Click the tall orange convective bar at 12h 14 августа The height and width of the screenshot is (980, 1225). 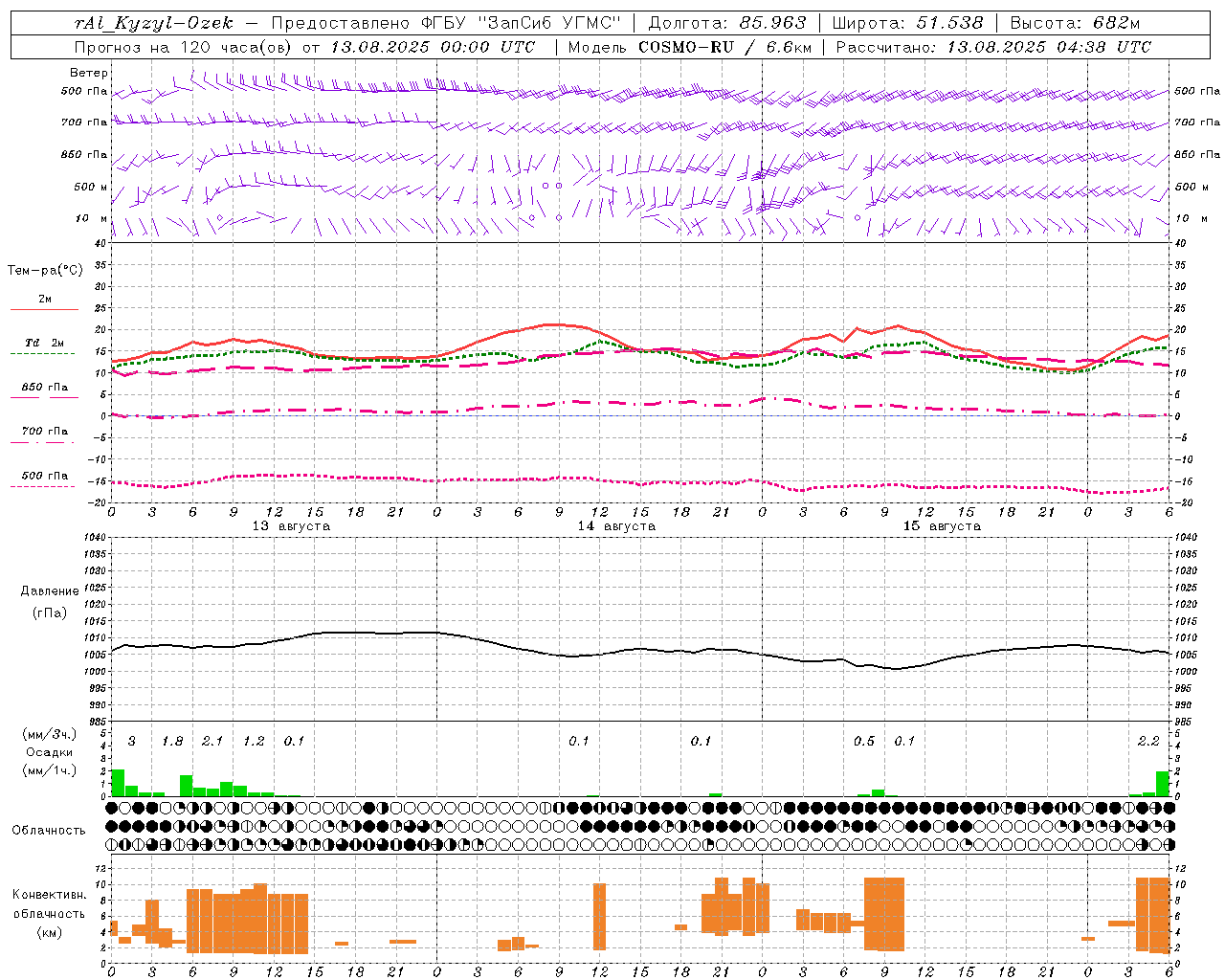point(599,917)
